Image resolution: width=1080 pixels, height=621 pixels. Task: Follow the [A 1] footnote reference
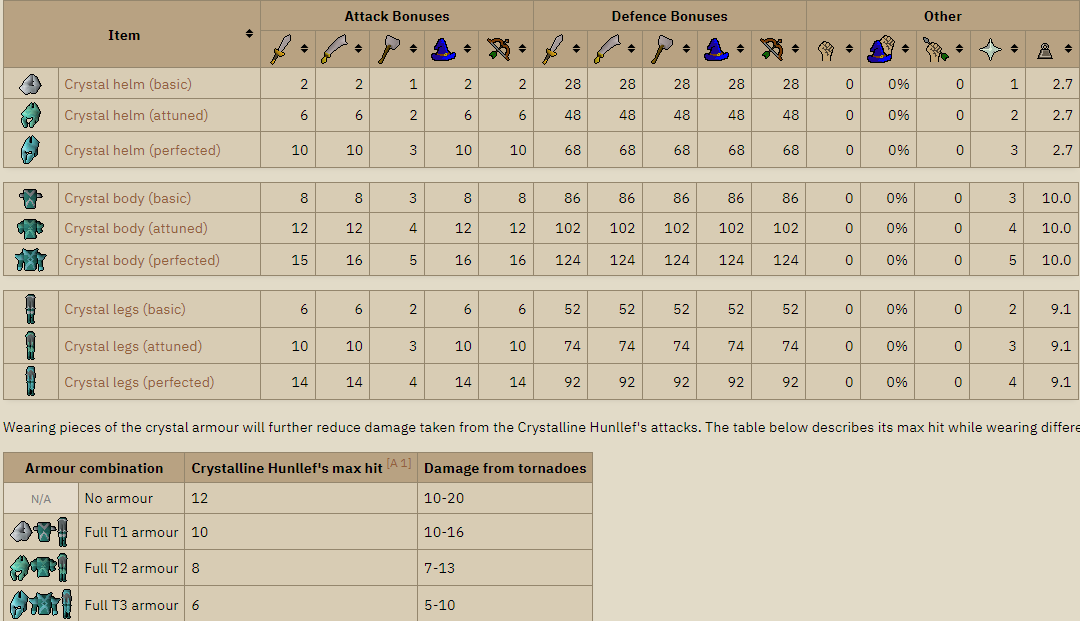pos(399,463)
